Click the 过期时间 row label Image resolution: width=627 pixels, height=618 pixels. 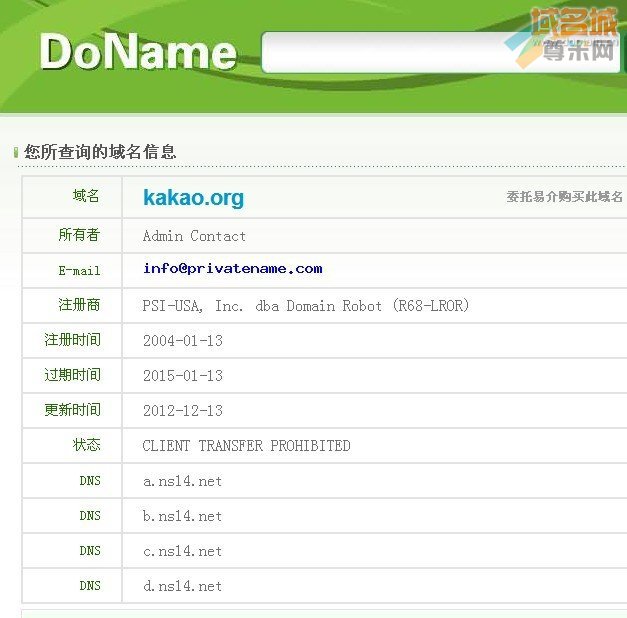coord(72,375)
